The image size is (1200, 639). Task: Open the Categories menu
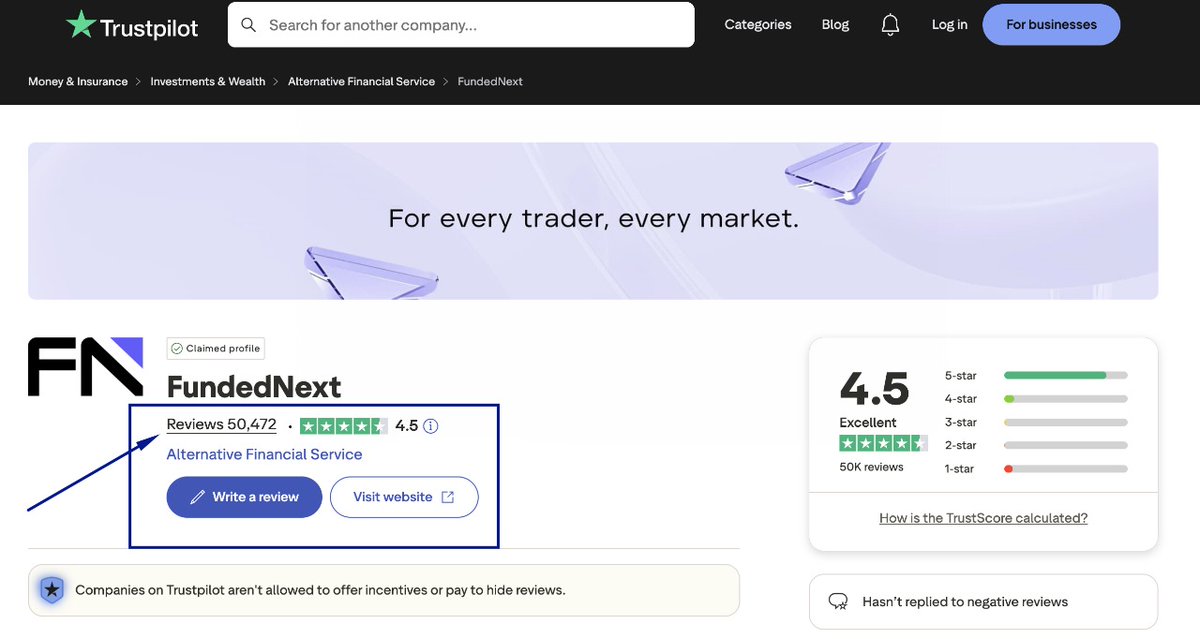point(758,25)
